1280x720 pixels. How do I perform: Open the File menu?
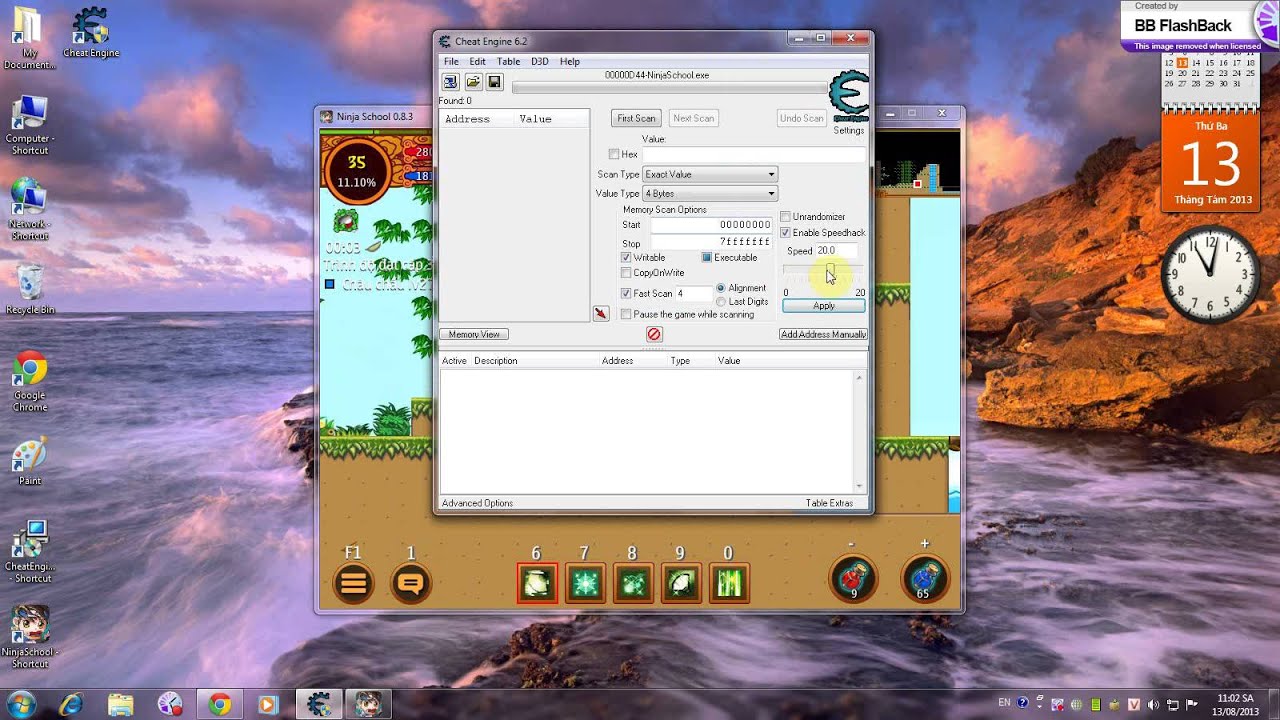click(451, 62)
